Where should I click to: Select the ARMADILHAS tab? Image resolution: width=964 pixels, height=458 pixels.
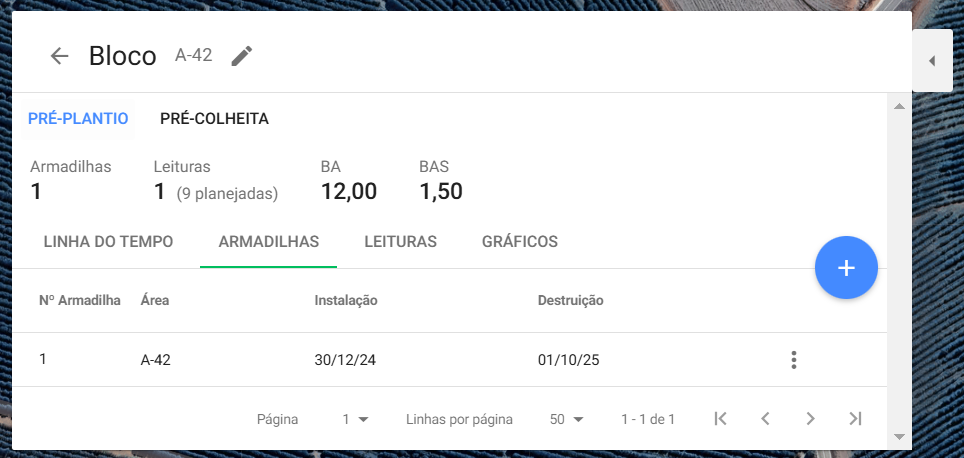268,242
